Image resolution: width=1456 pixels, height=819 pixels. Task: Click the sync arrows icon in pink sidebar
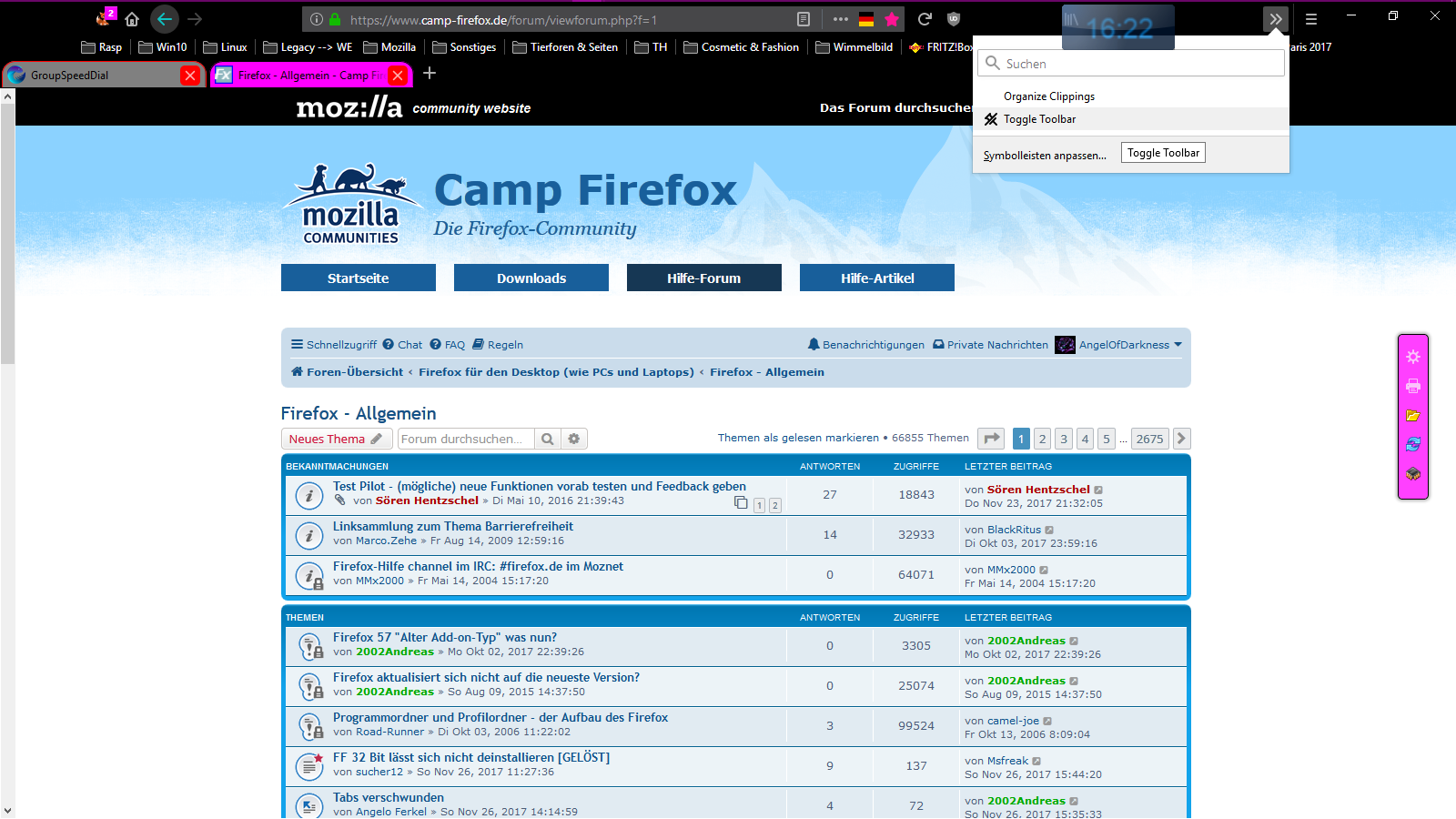click(1413, 444)
